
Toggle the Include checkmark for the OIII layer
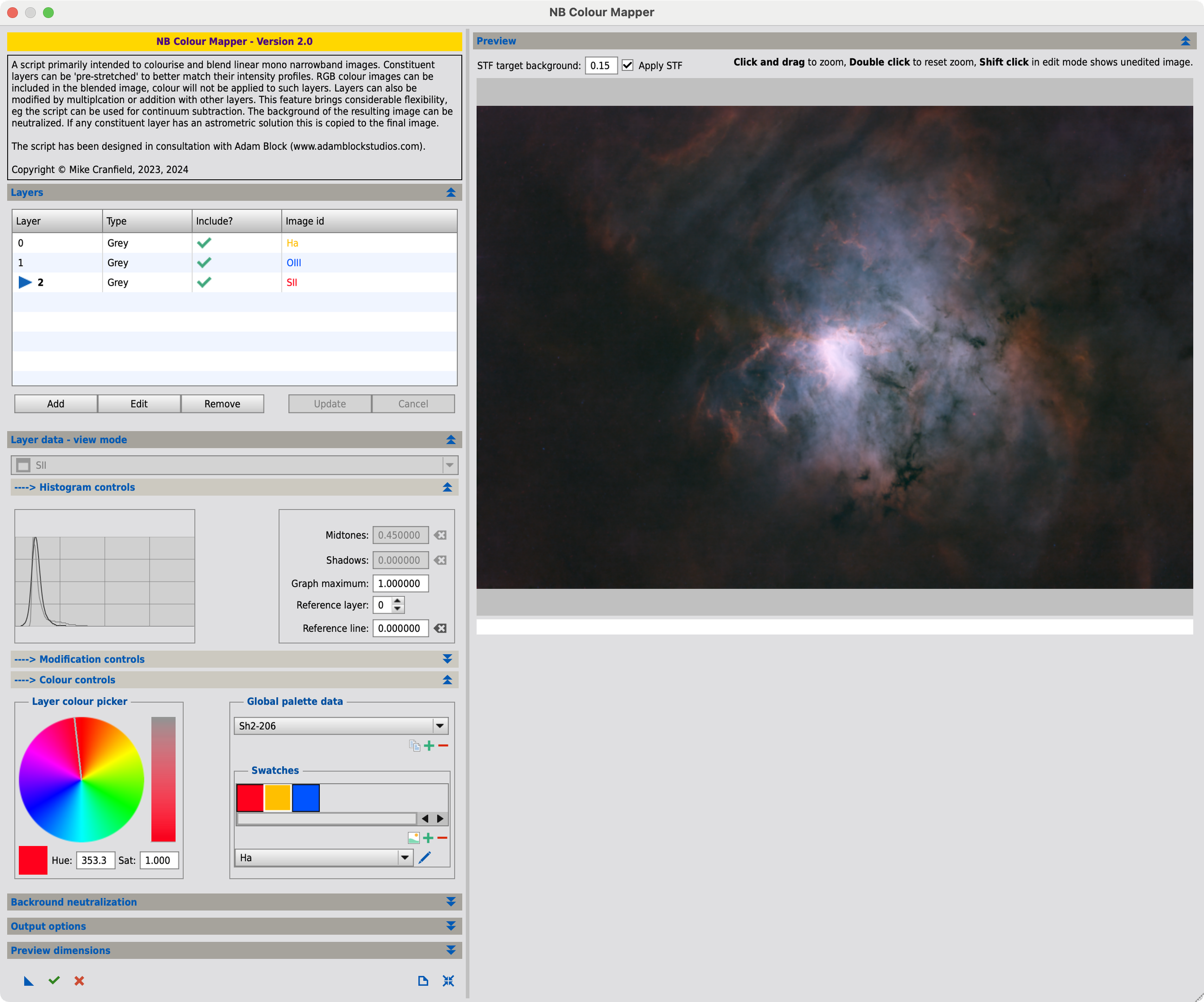click(204, 263)
